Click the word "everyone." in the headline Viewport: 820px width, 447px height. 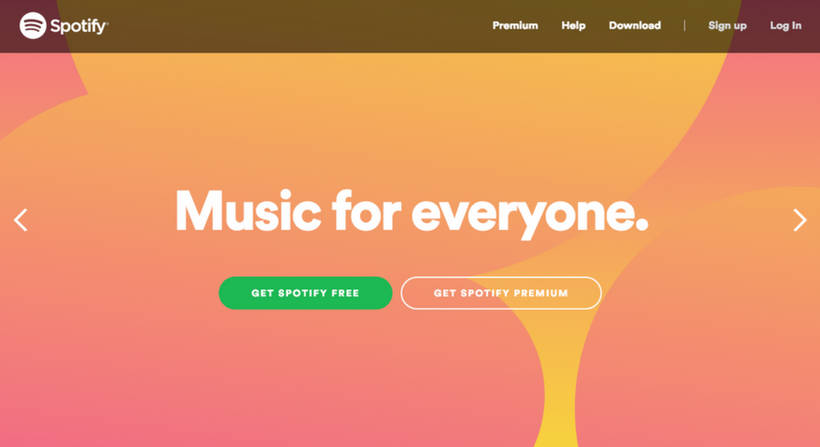coord(530,215)
